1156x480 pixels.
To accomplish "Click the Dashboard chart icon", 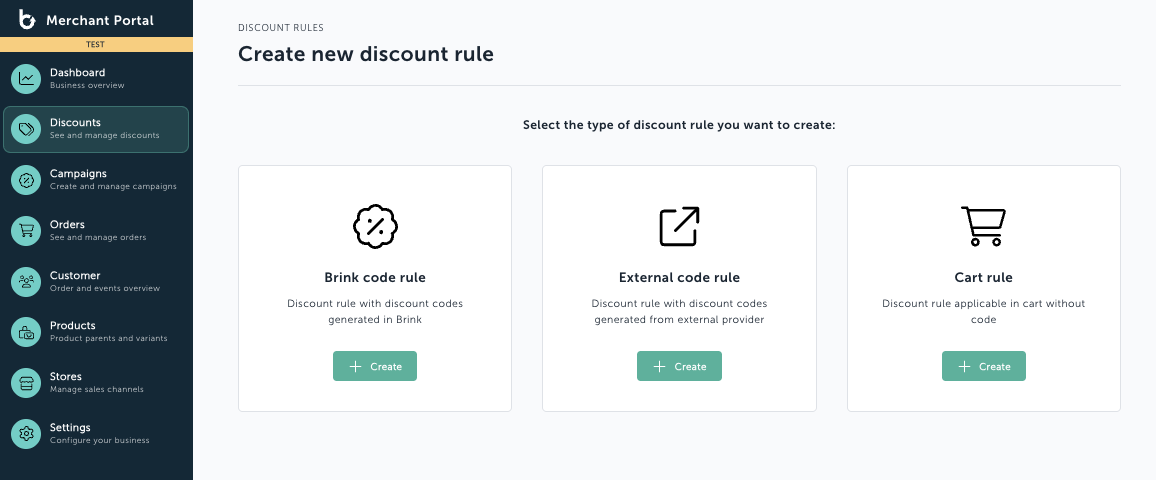I will [x=27, y=79].
